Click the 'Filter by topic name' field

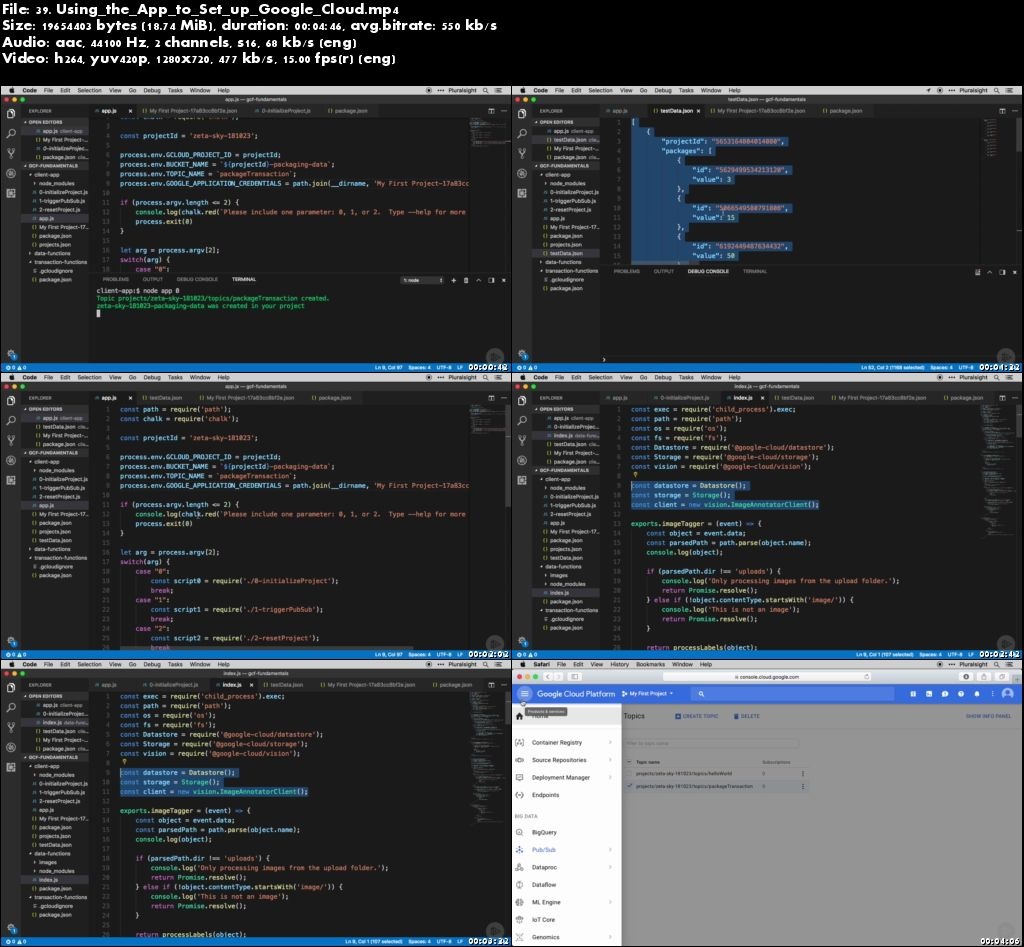[711, 743]
